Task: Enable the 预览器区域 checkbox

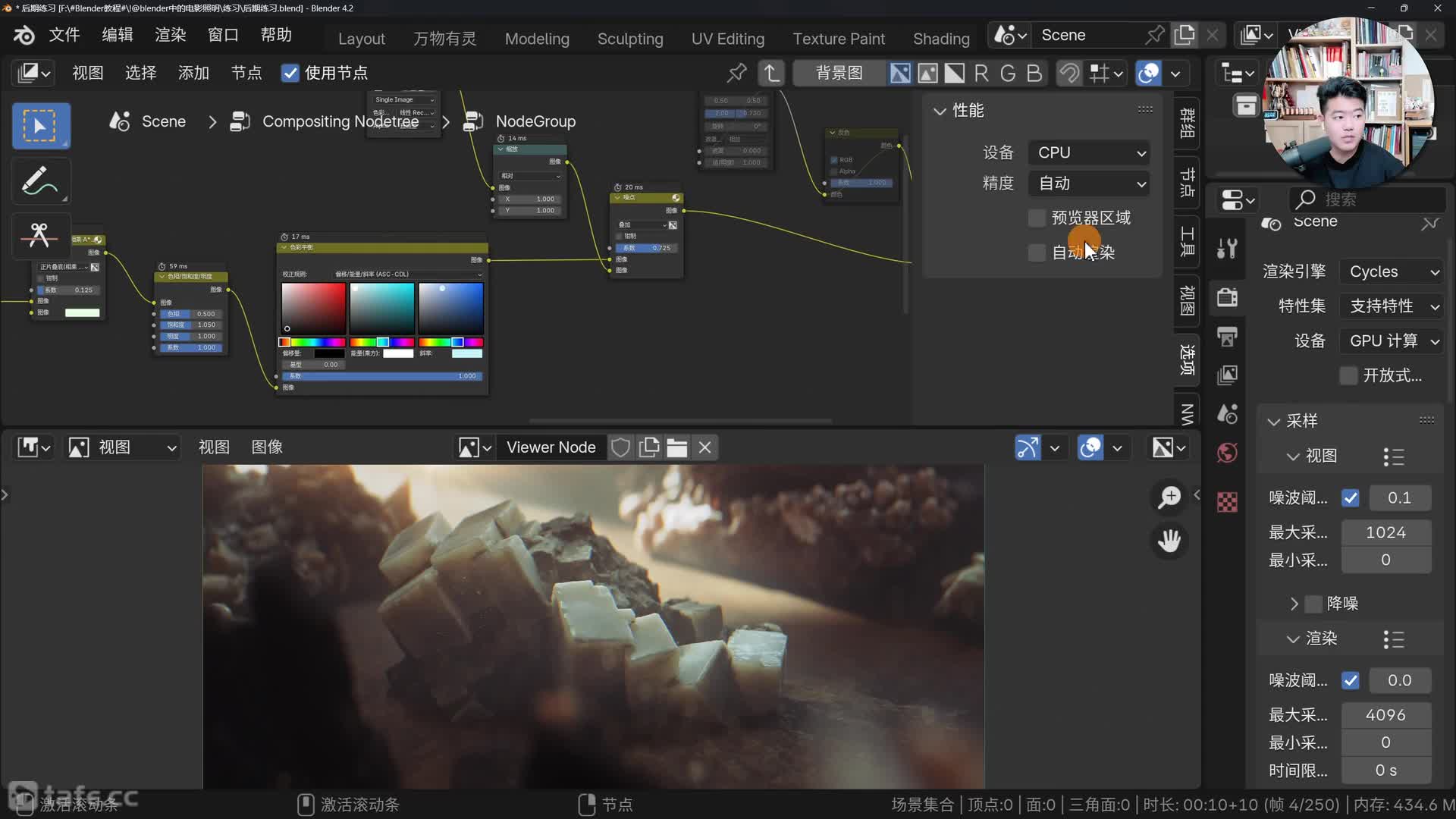Action: coord(1036,218)
